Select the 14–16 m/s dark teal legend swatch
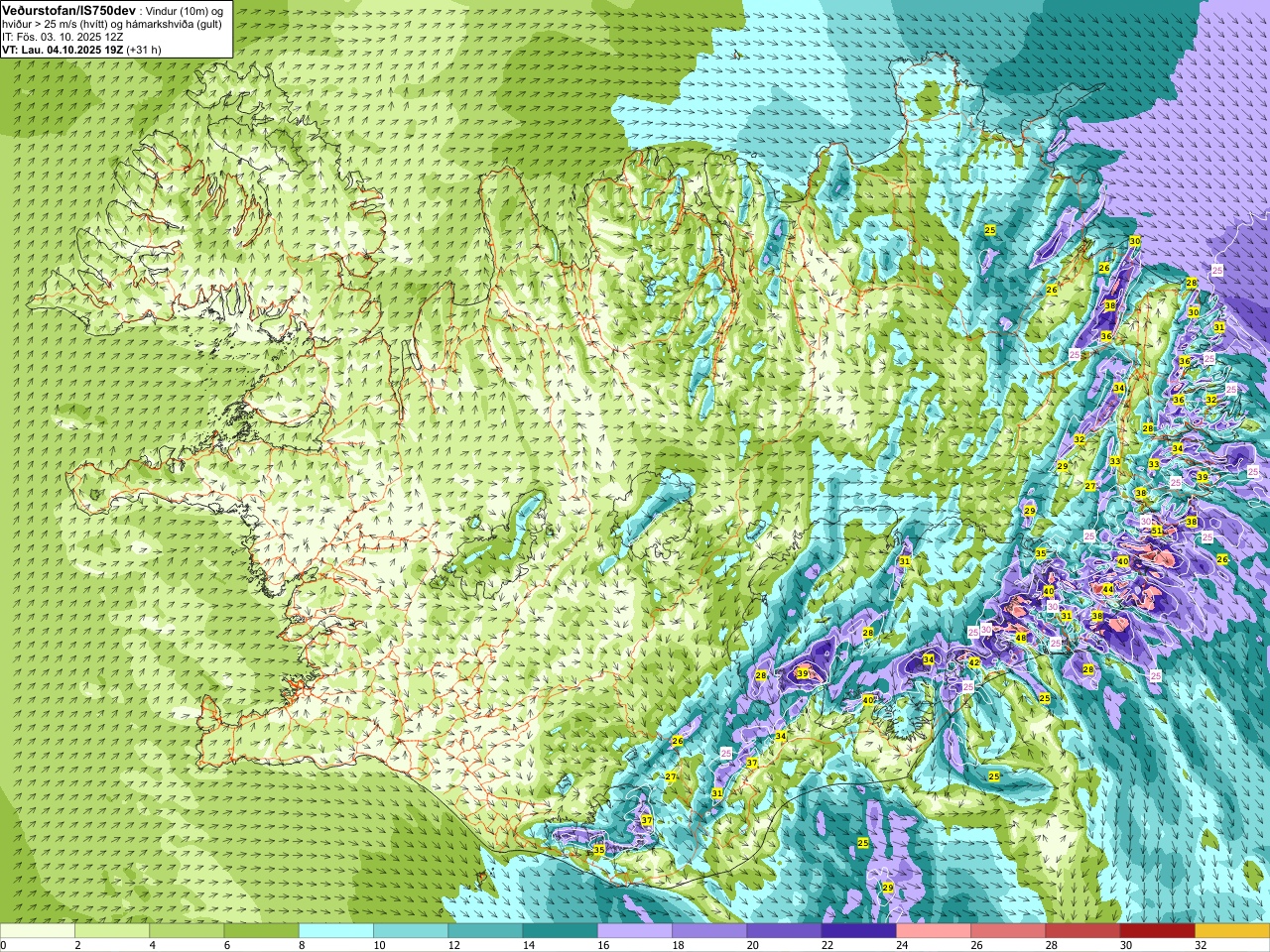Viewport: 1270px width, 952px height. click(561, 931)
